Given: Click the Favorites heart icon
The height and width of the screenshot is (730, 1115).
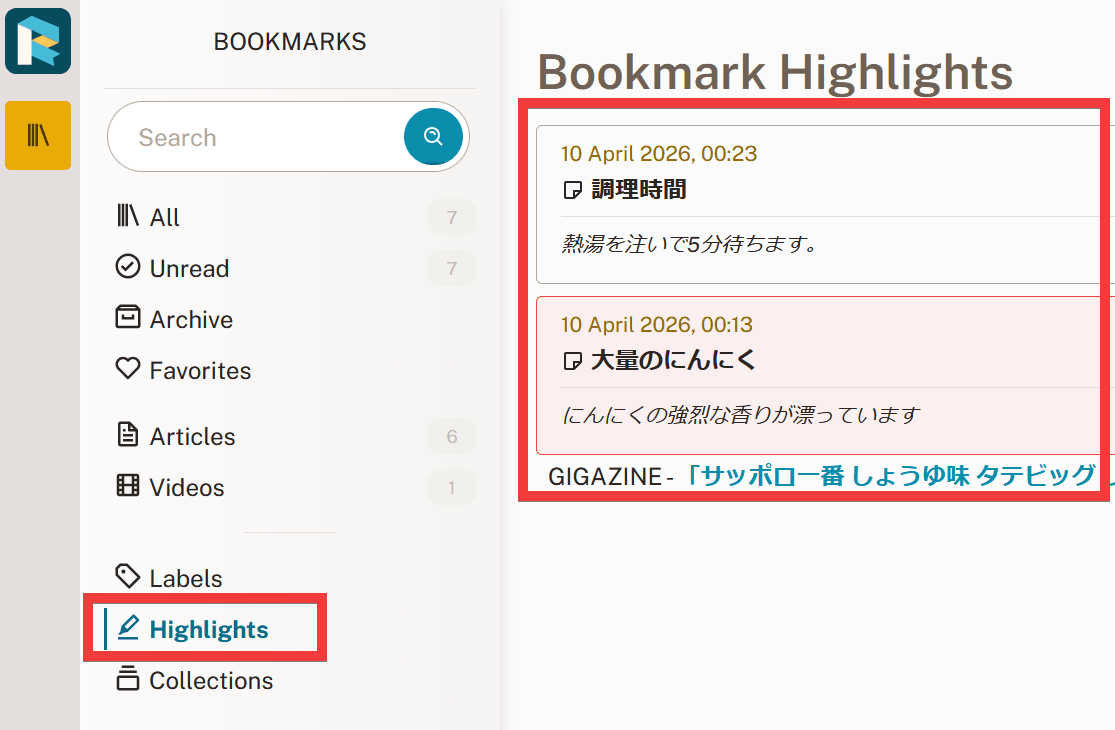Looking at the screenshot, I should [127, 368].
